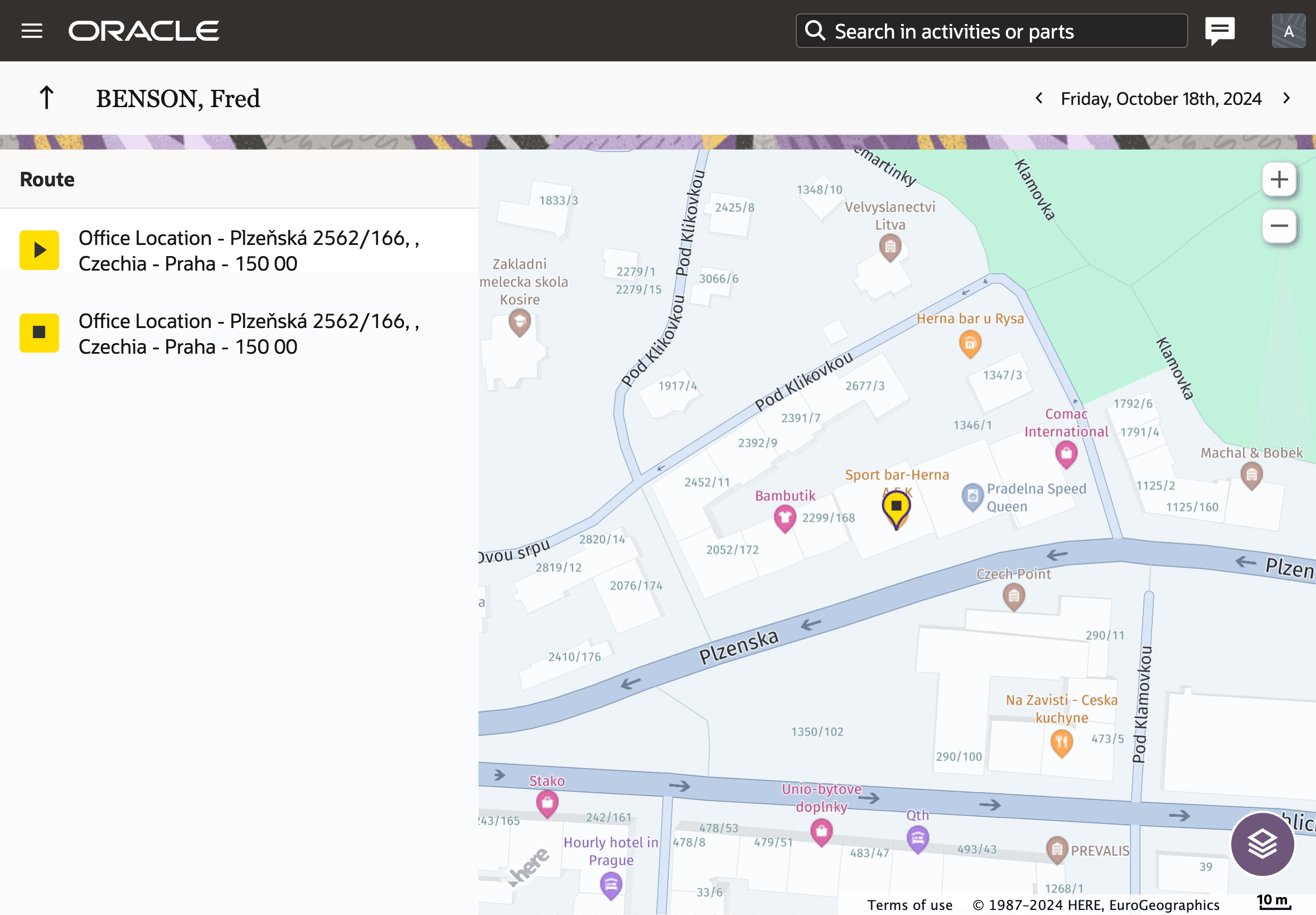Go to the previous day
1316x915 pixels.
1039,98
